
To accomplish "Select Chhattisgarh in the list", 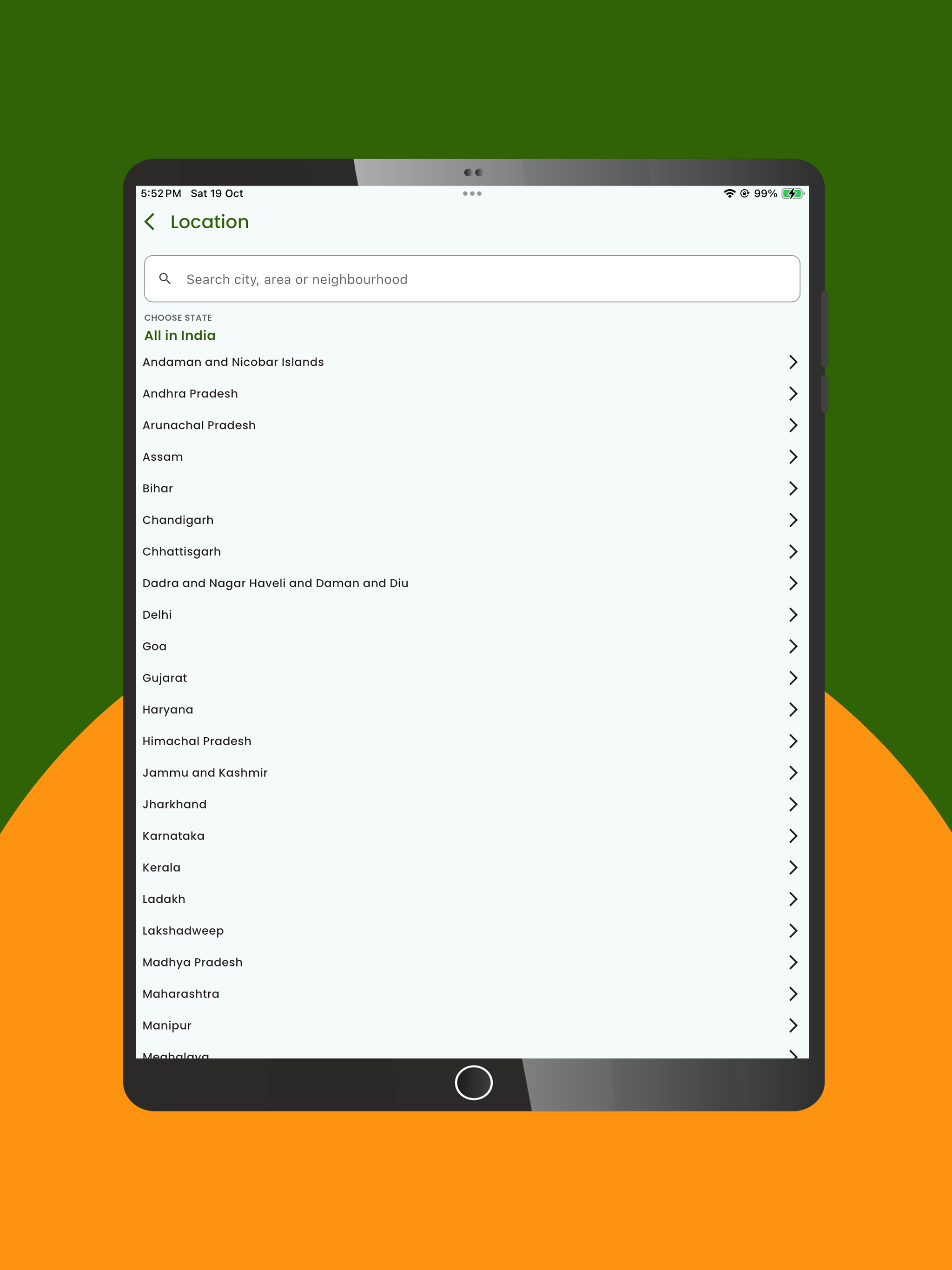I will 181,552.
